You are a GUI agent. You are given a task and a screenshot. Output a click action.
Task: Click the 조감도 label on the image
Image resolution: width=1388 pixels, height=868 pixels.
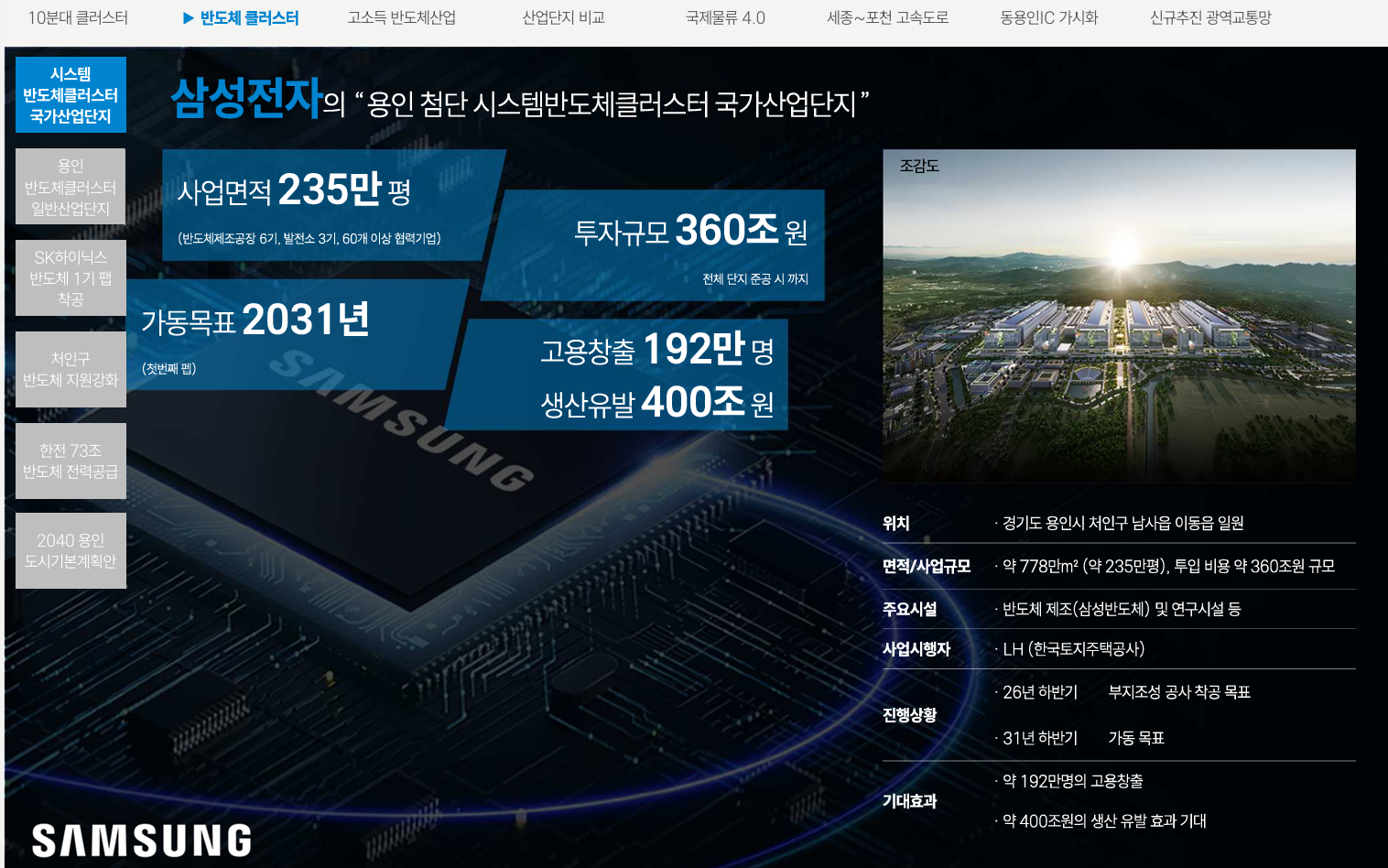click(919, 166)
